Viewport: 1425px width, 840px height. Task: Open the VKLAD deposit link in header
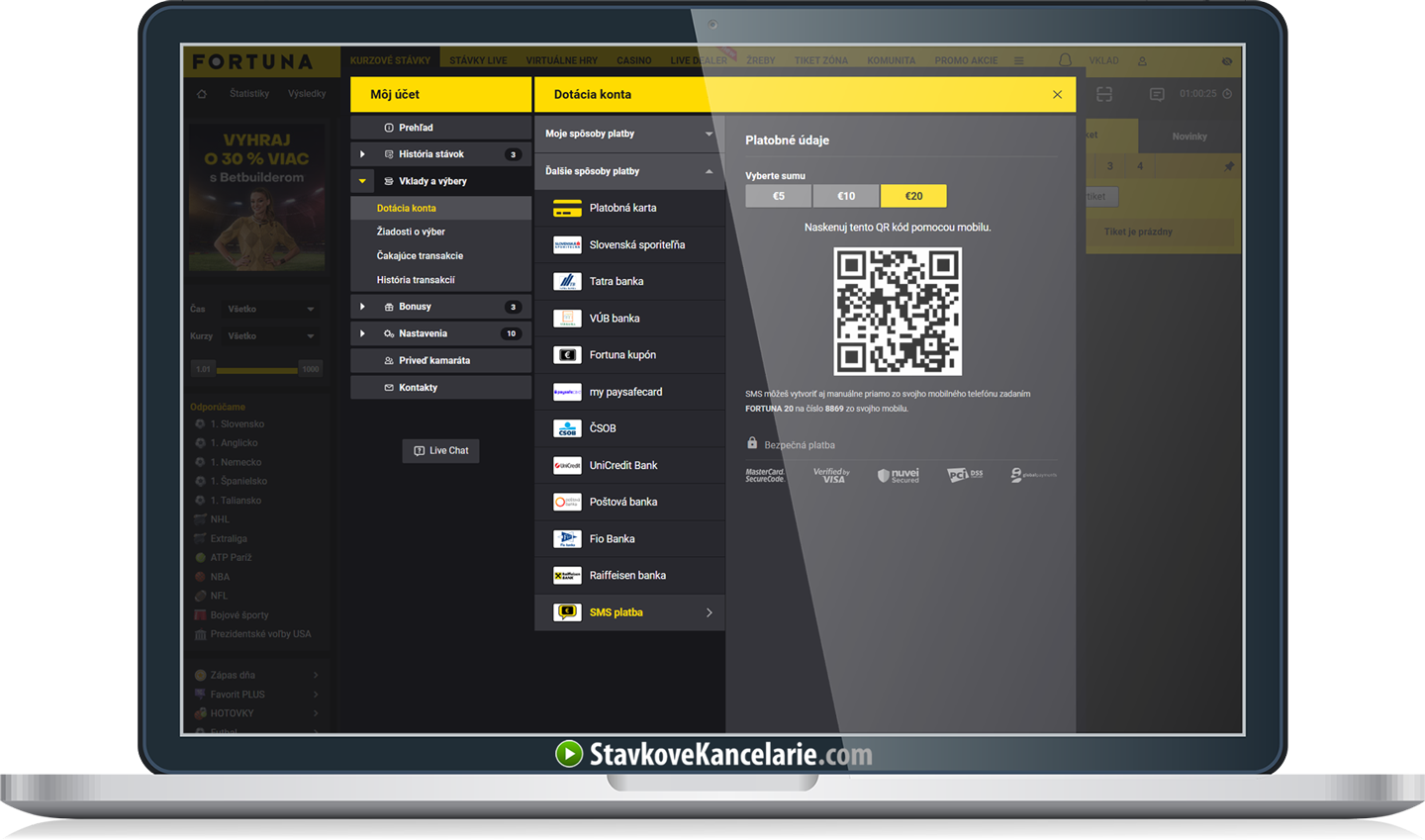click(x=1104, y=61)
